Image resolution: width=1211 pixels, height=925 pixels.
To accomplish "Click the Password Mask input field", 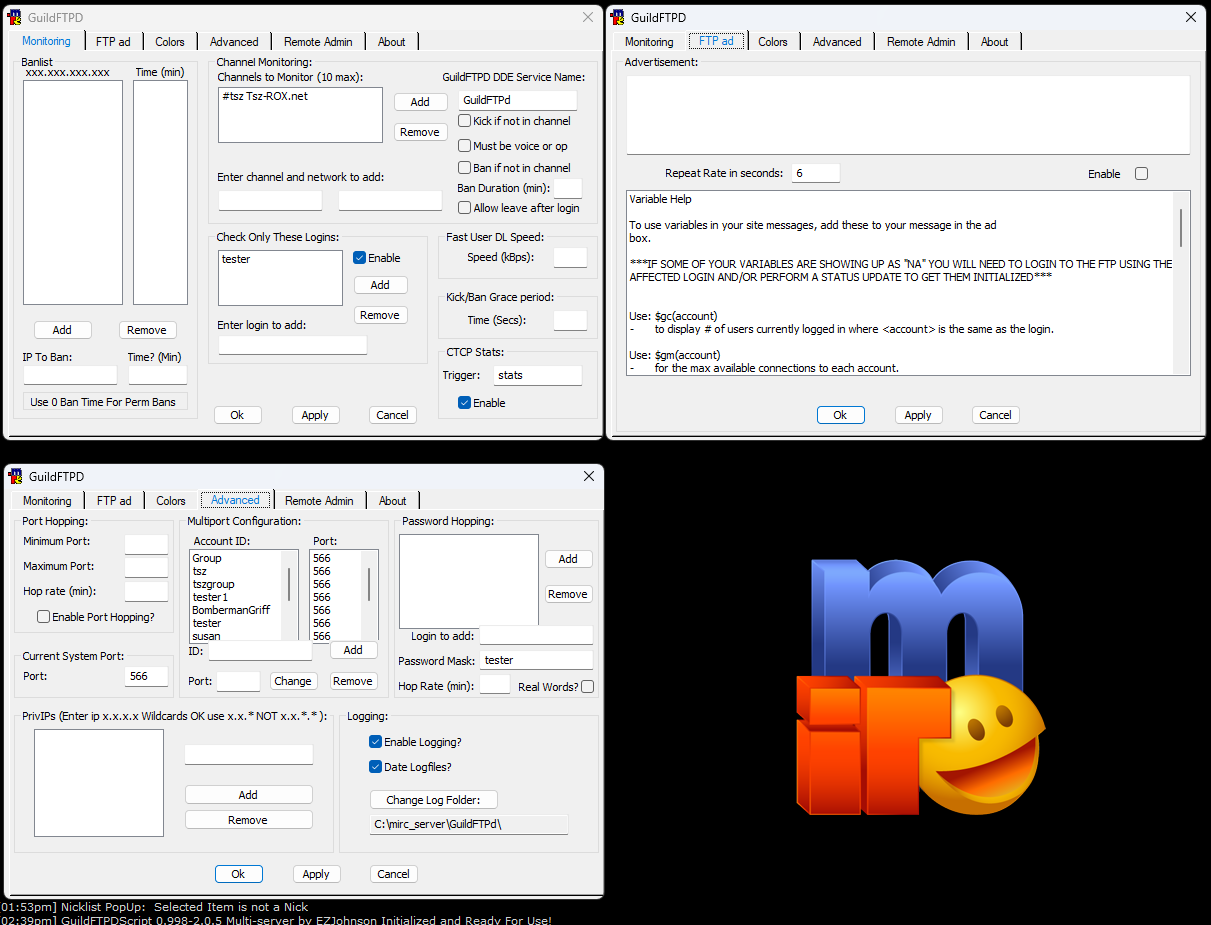I will point(536,660).
